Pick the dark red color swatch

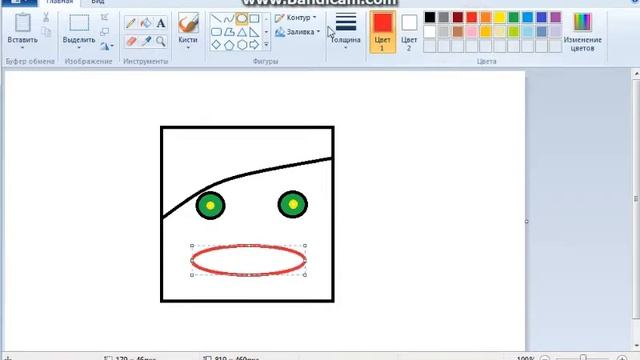[458, 17]
